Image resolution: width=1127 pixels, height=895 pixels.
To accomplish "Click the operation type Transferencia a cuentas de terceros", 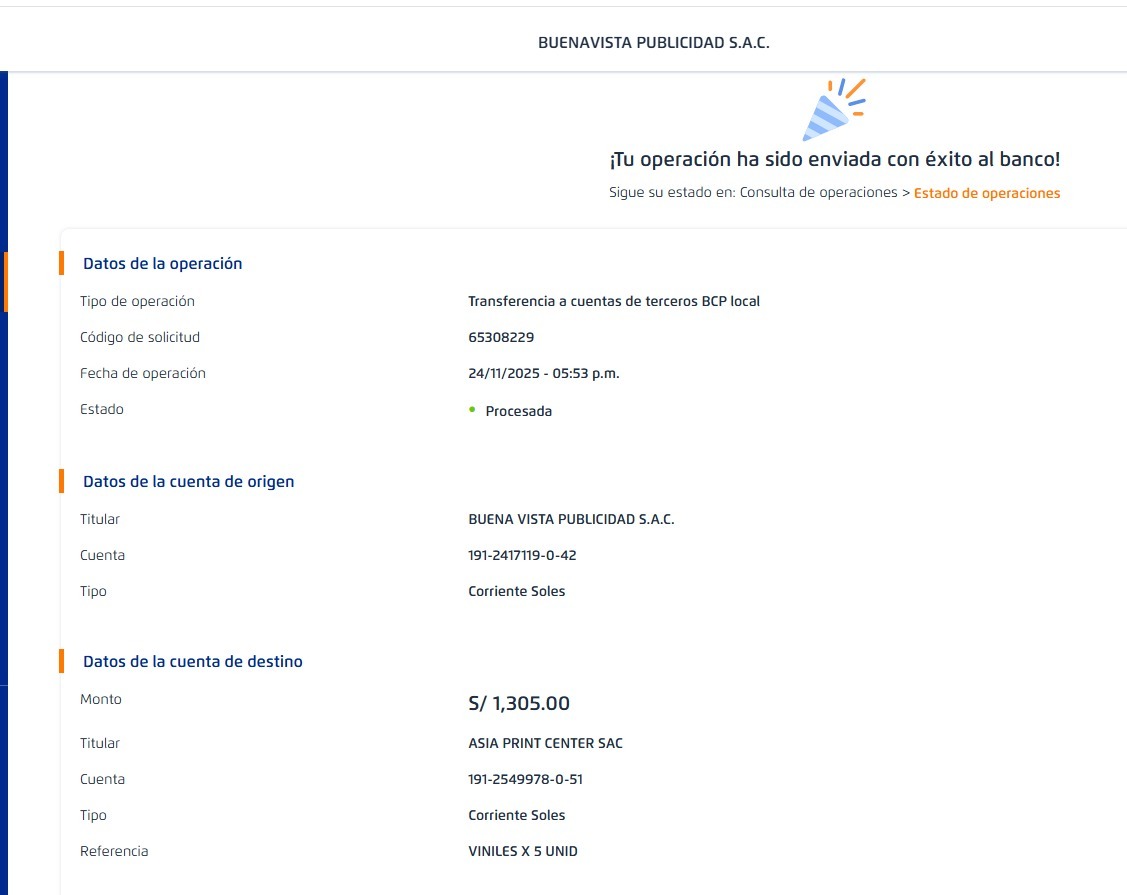I will point(613,302).
